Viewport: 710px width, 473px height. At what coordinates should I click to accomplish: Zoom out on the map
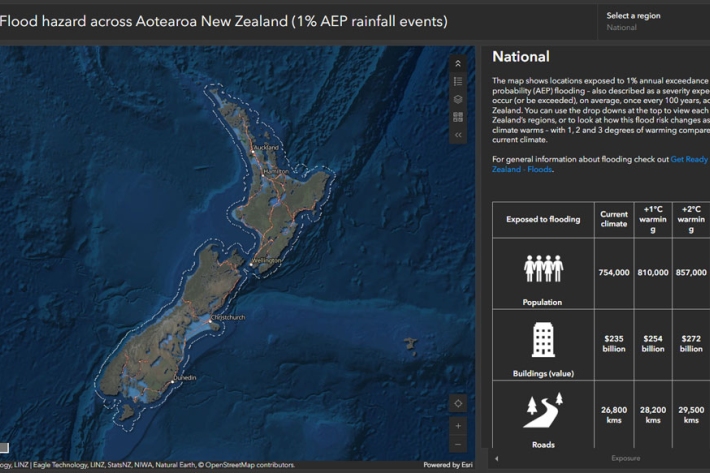[458, 444]
